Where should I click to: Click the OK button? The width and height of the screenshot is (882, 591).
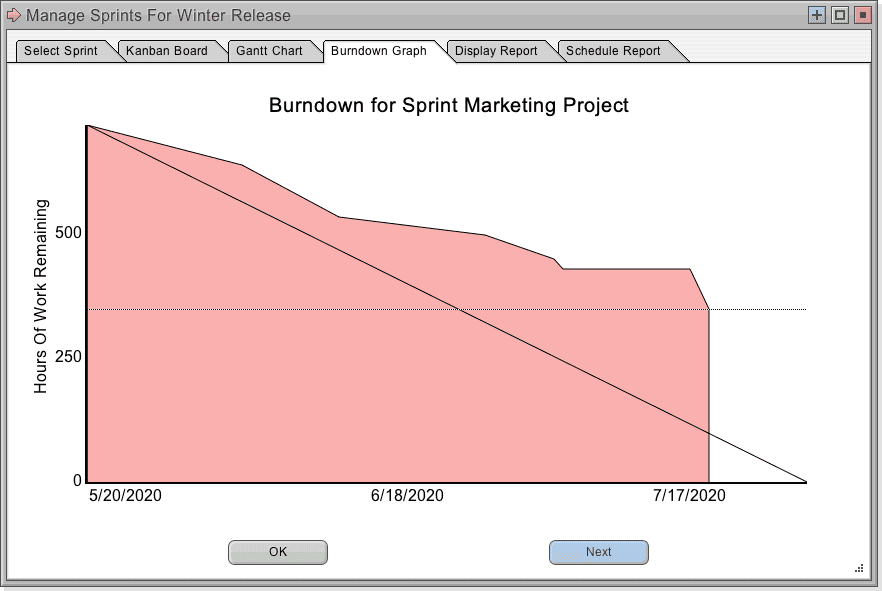click(278, 552)
